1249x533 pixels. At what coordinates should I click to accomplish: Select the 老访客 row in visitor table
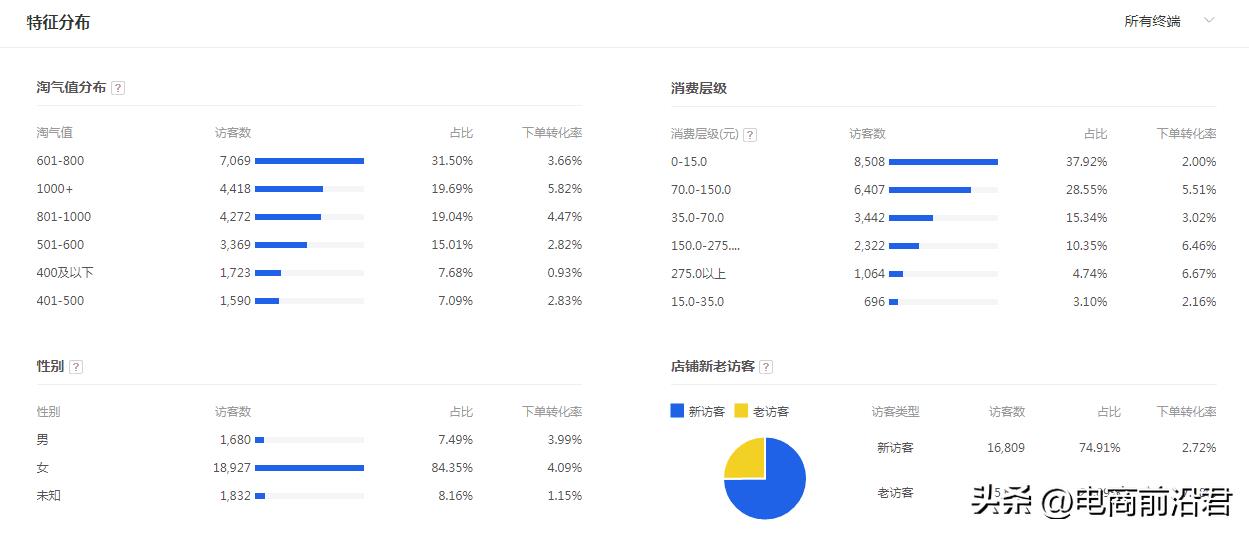(1043, 493)
